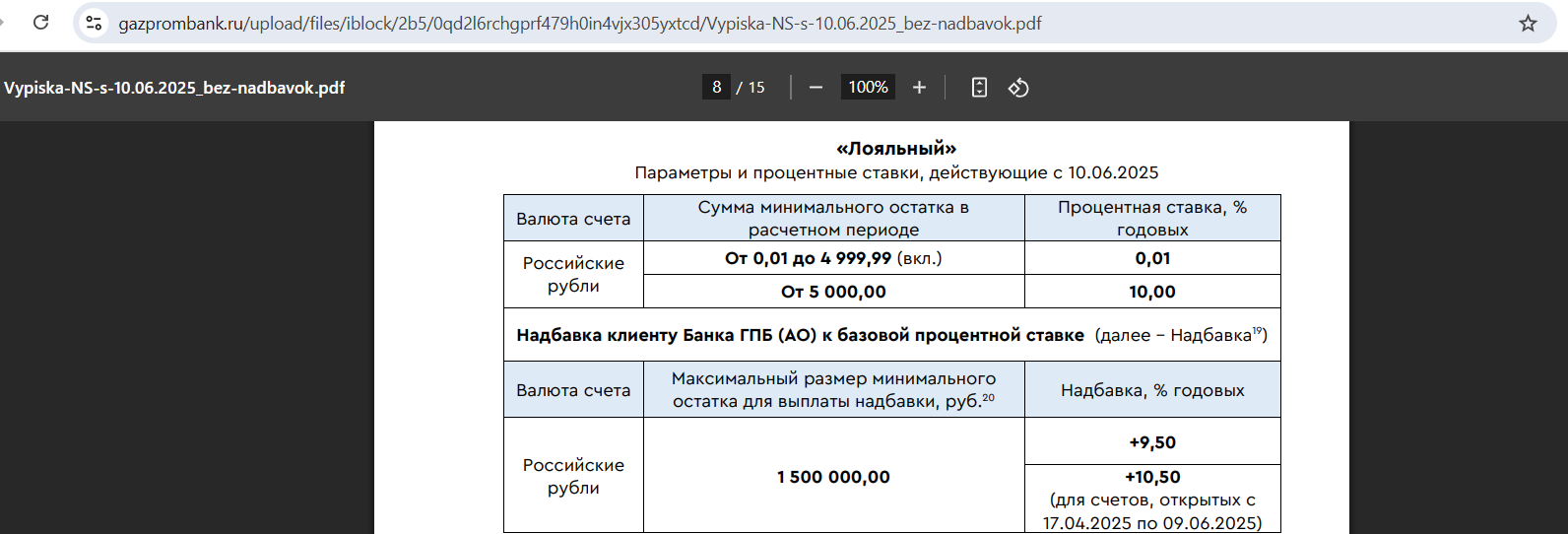Screen dimensions: 1568x534
Task: Click the total page count 15
Action: click(756, 88)
